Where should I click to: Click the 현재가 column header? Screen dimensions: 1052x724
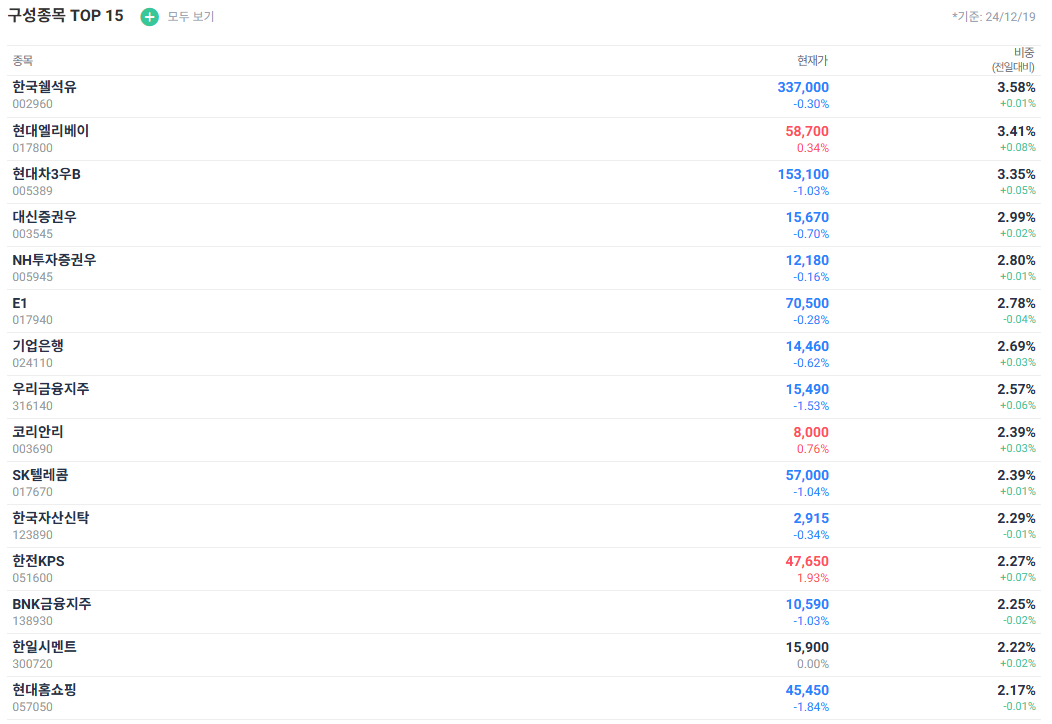812,60
